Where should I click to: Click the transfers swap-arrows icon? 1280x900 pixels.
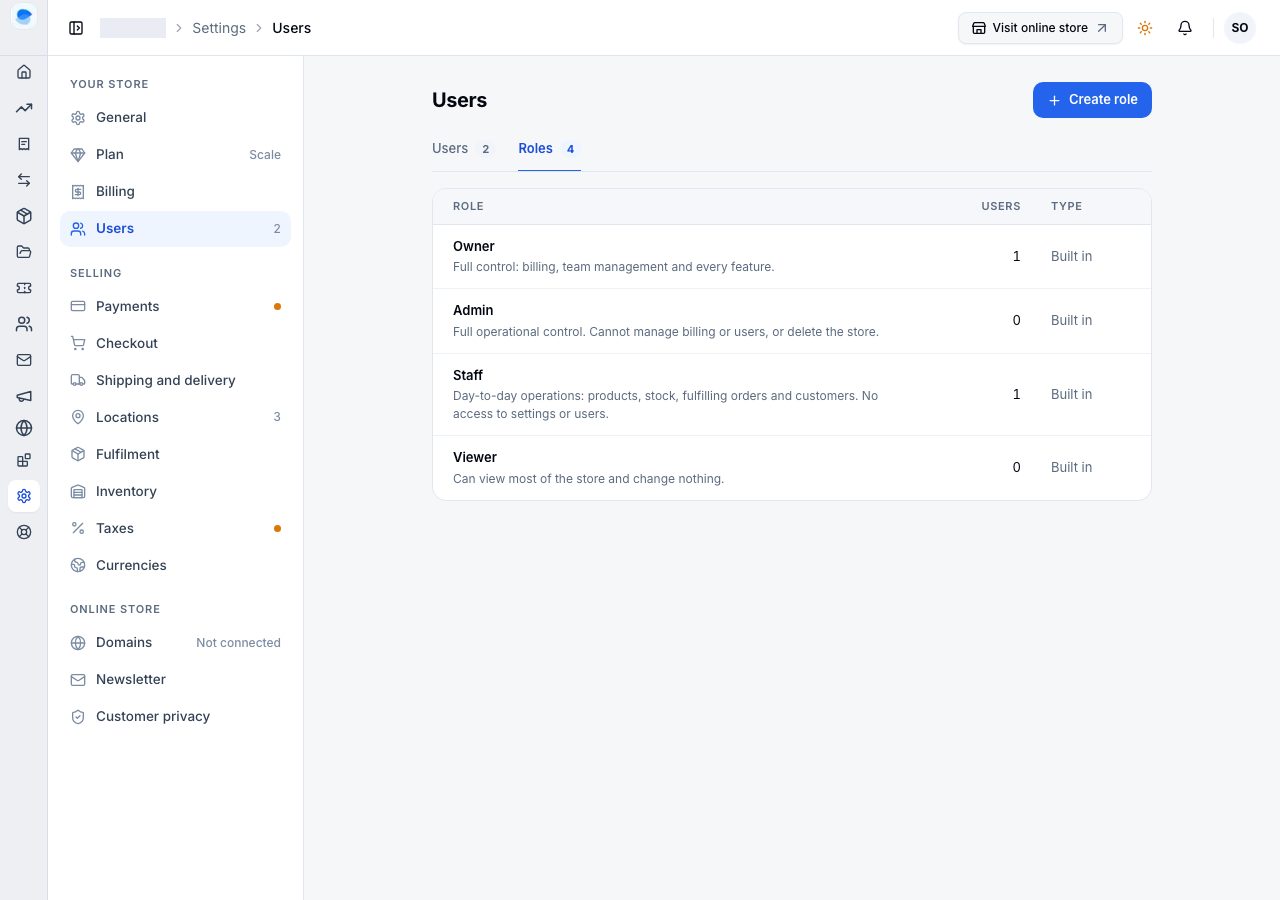24,180
